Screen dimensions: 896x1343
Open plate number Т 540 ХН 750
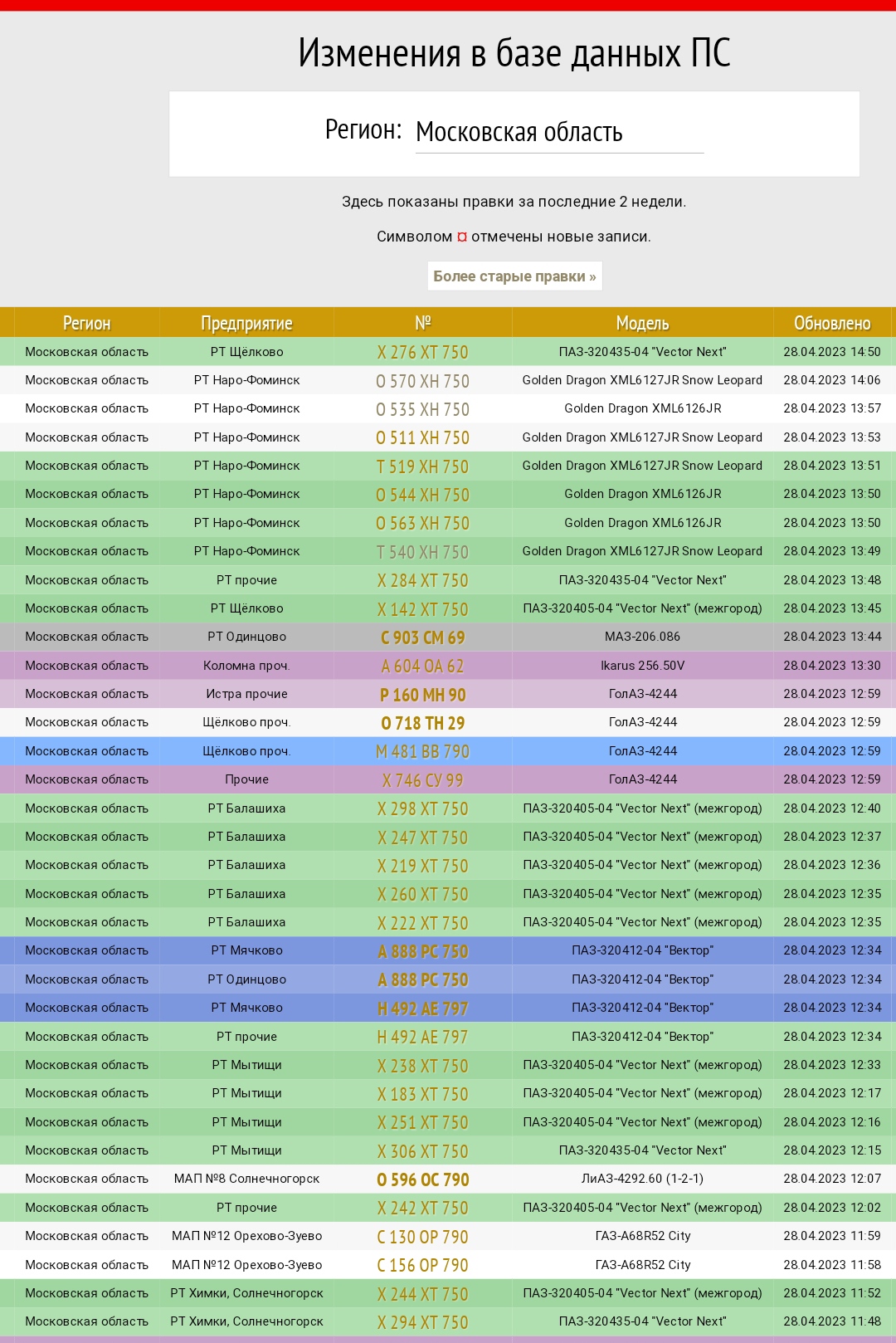423,552
